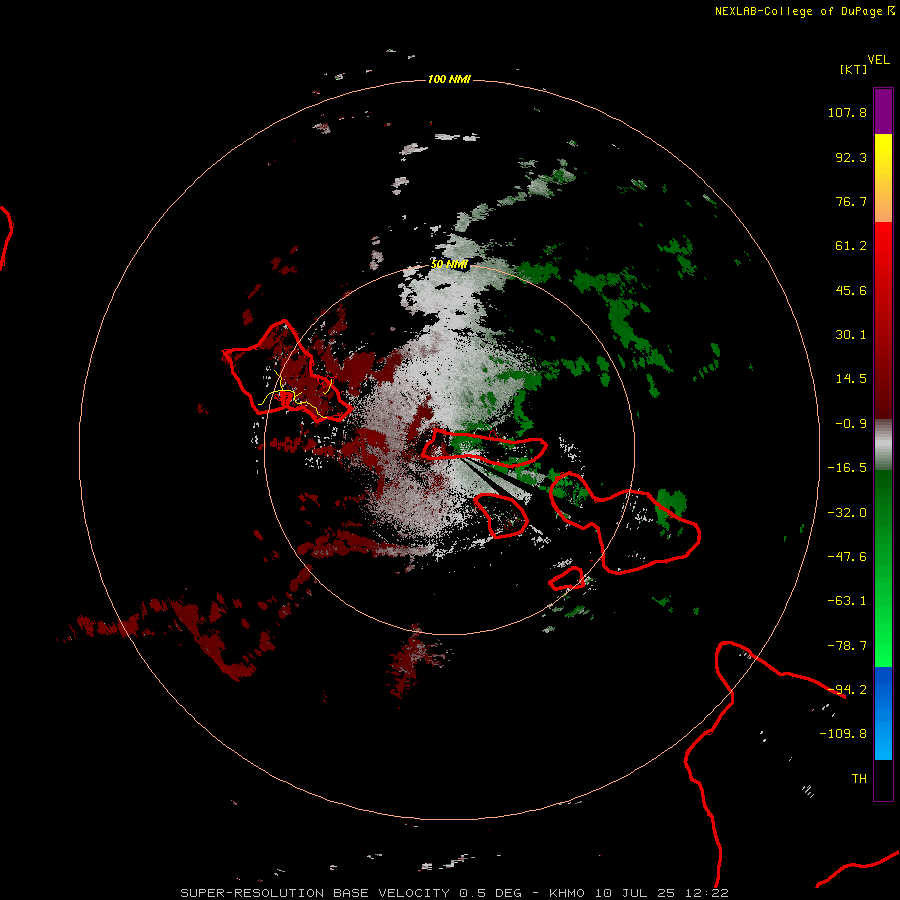
Task: Click the VEL legend title
Action: coord(878,60)
